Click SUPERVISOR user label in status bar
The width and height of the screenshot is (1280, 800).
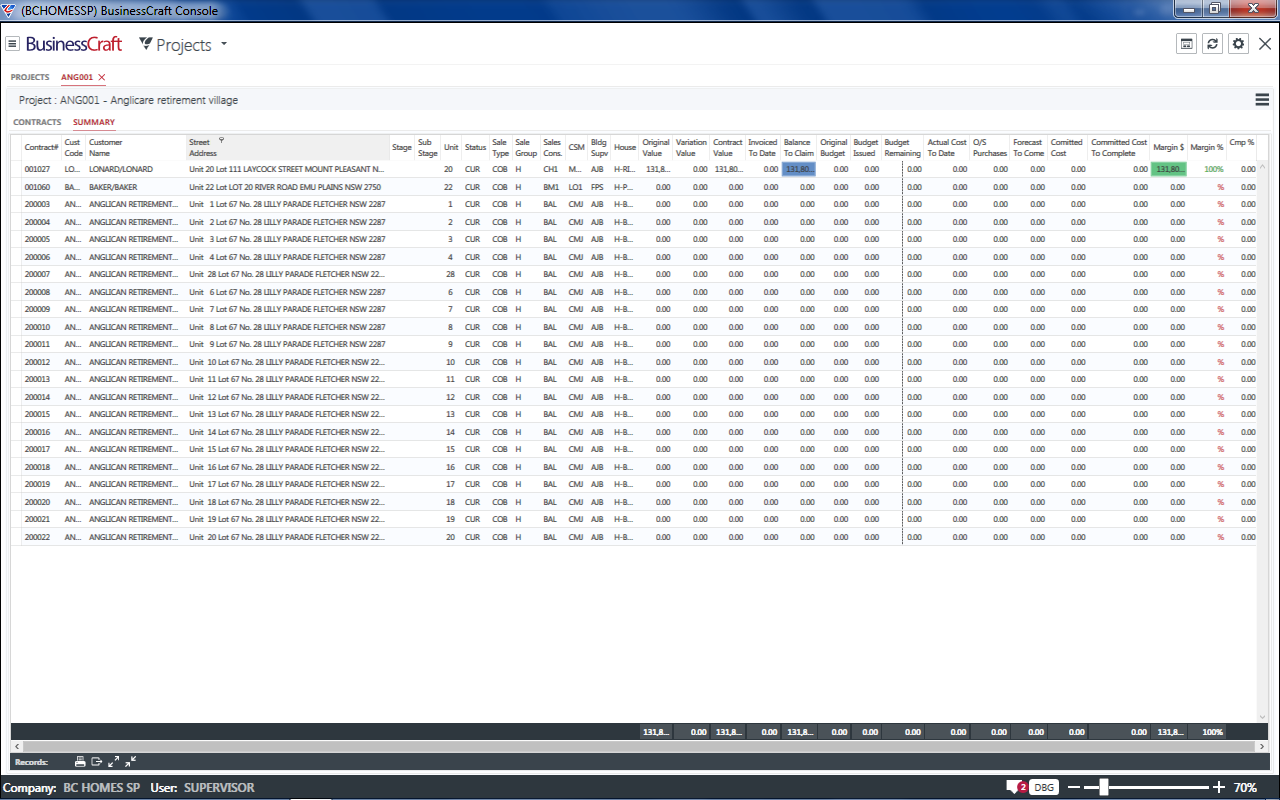click(x=219, y=788)
